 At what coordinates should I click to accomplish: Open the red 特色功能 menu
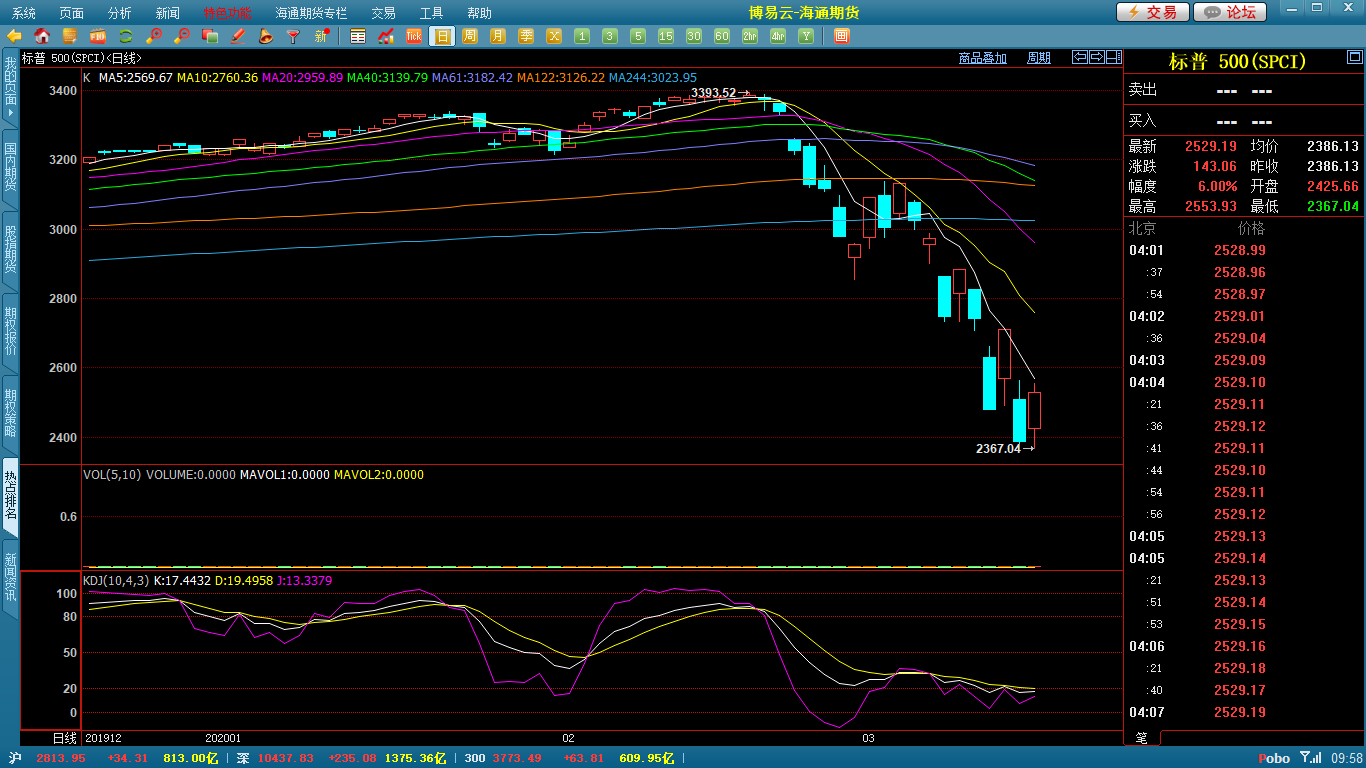228,13
